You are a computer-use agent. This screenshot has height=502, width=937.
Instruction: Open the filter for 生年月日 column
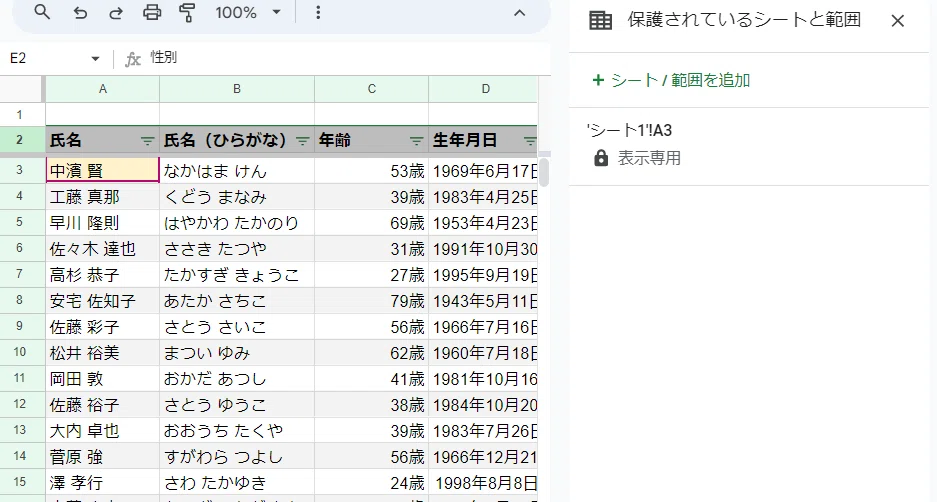529,141
